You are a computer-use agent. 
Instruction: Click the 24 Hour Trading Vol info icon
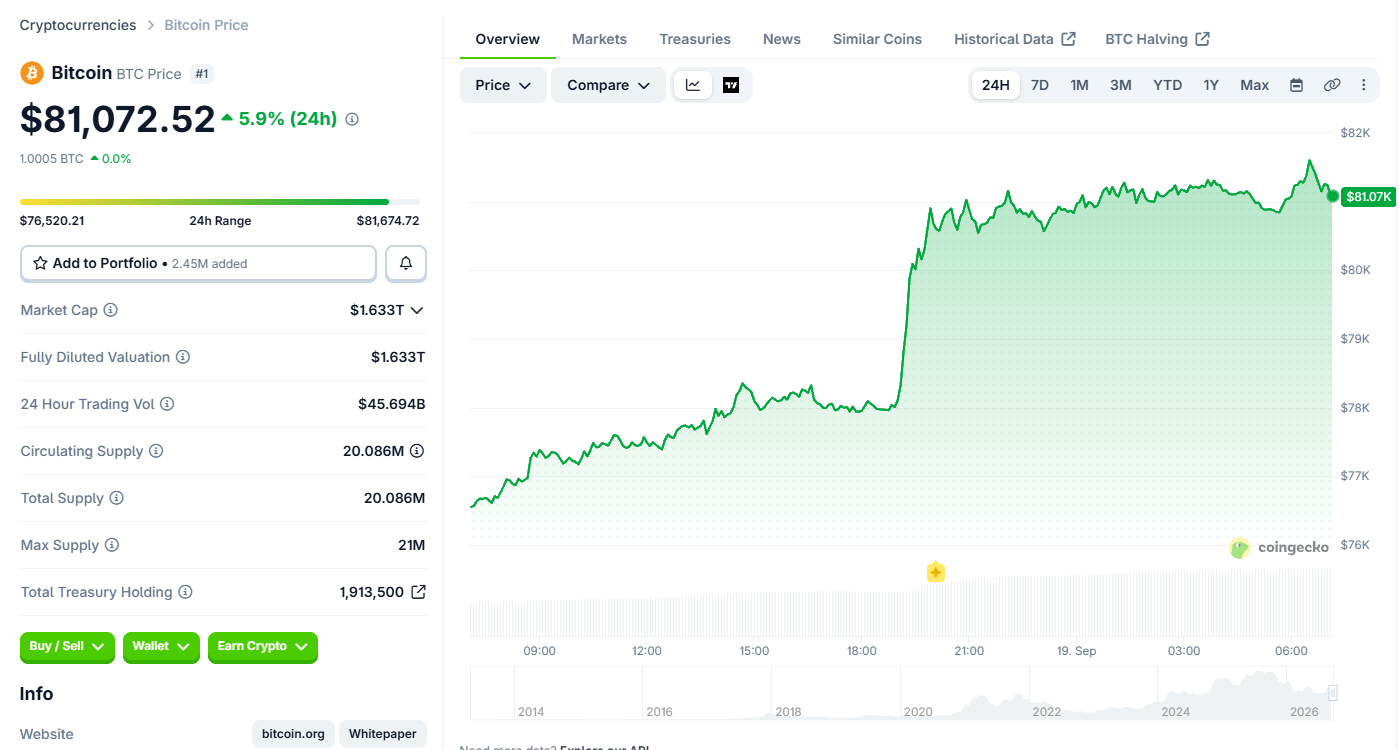167,404
